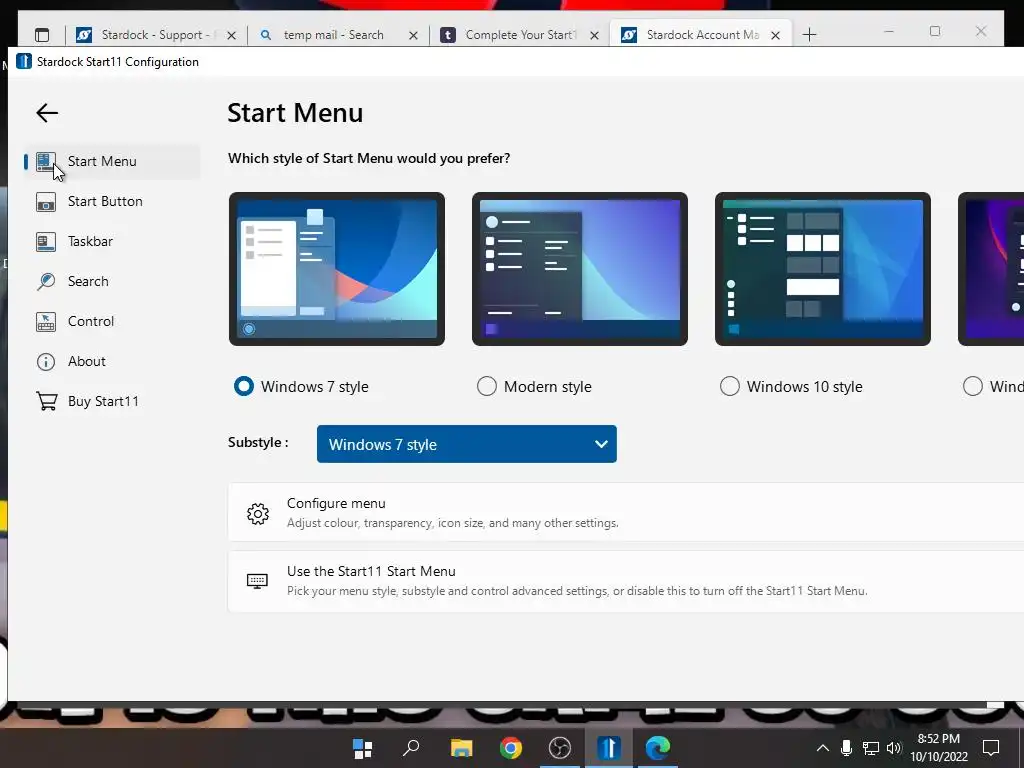The width and height of the screenshot is (1024, 768).
Task: Click the browser tab actions icon
Action: coord(42,35)
